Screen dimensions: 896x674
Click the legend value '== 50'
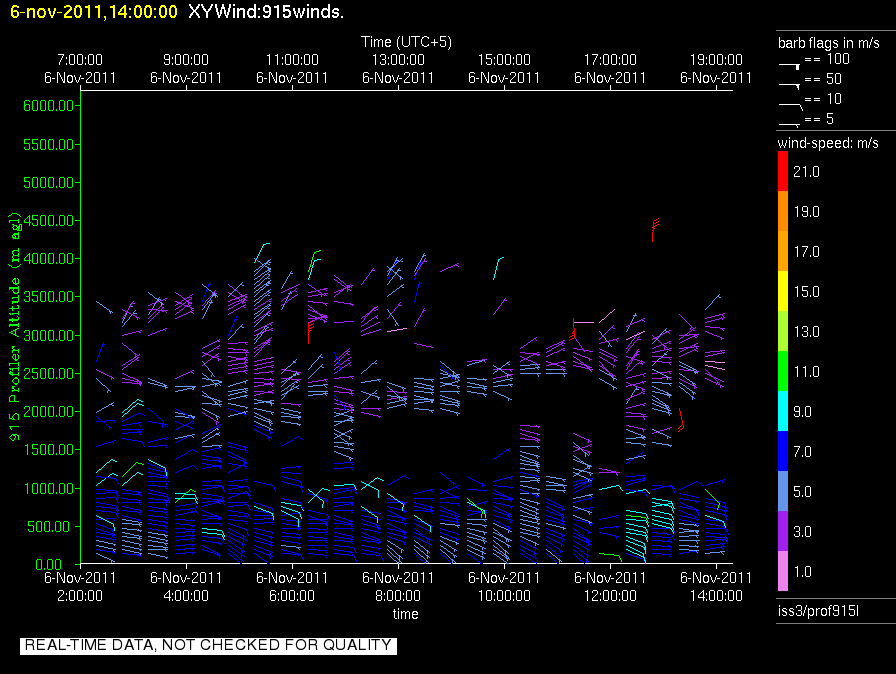coord(823,79)
